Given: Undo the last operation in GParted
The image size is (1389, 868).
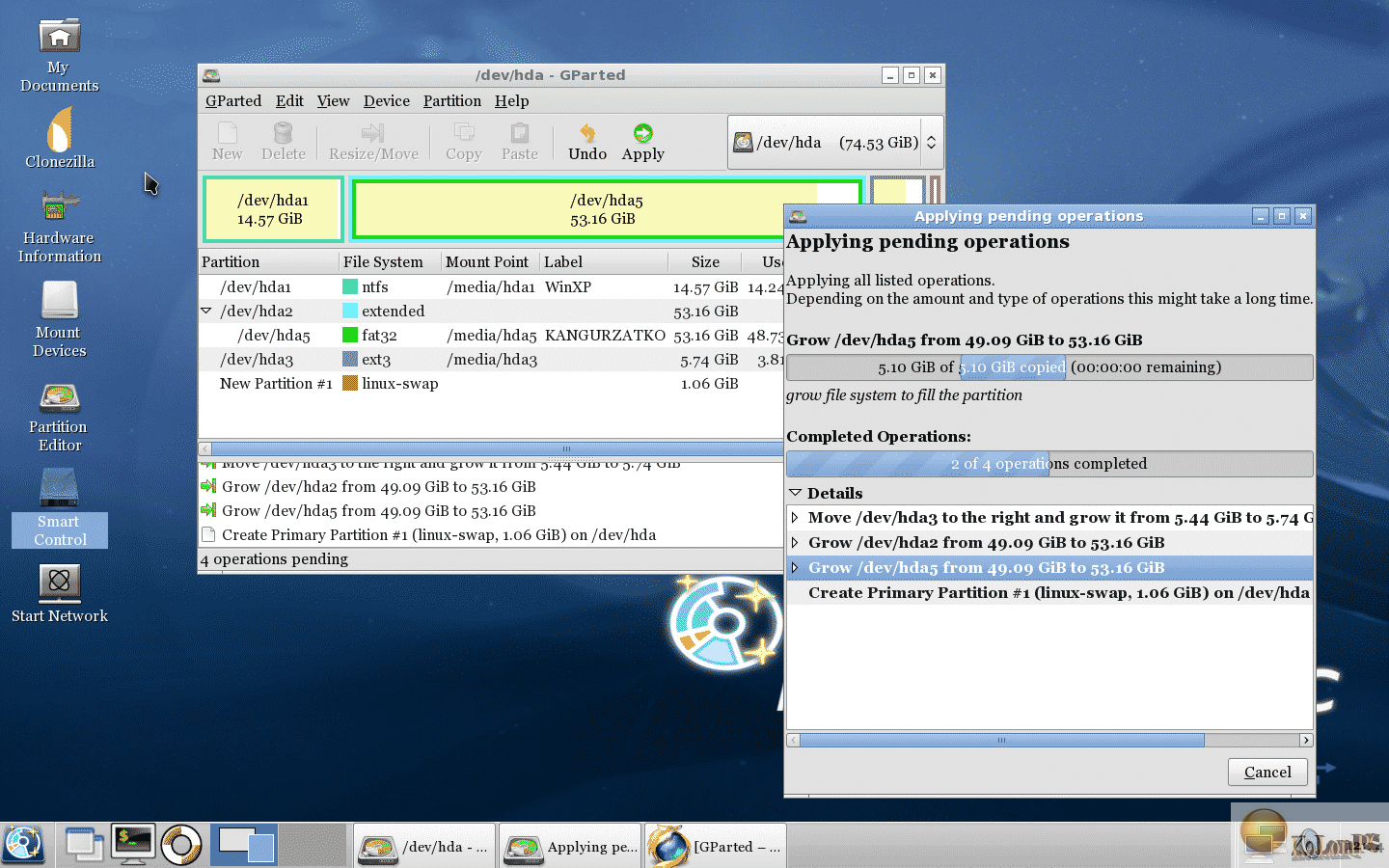Looking at the screenshot, I should coord(587,141).
